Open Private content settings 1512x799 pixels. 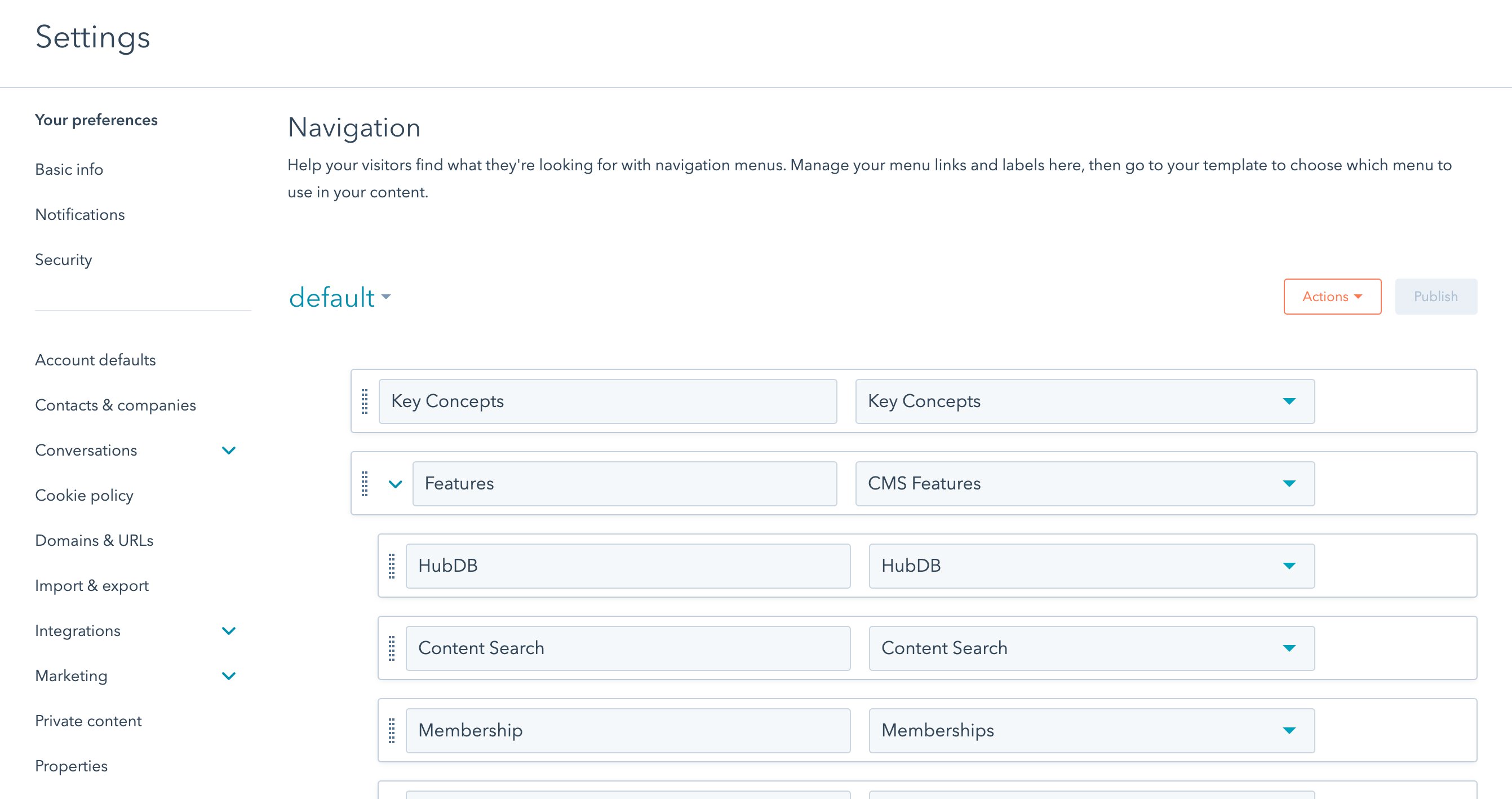pyautogui.click(x=88, y=721)
